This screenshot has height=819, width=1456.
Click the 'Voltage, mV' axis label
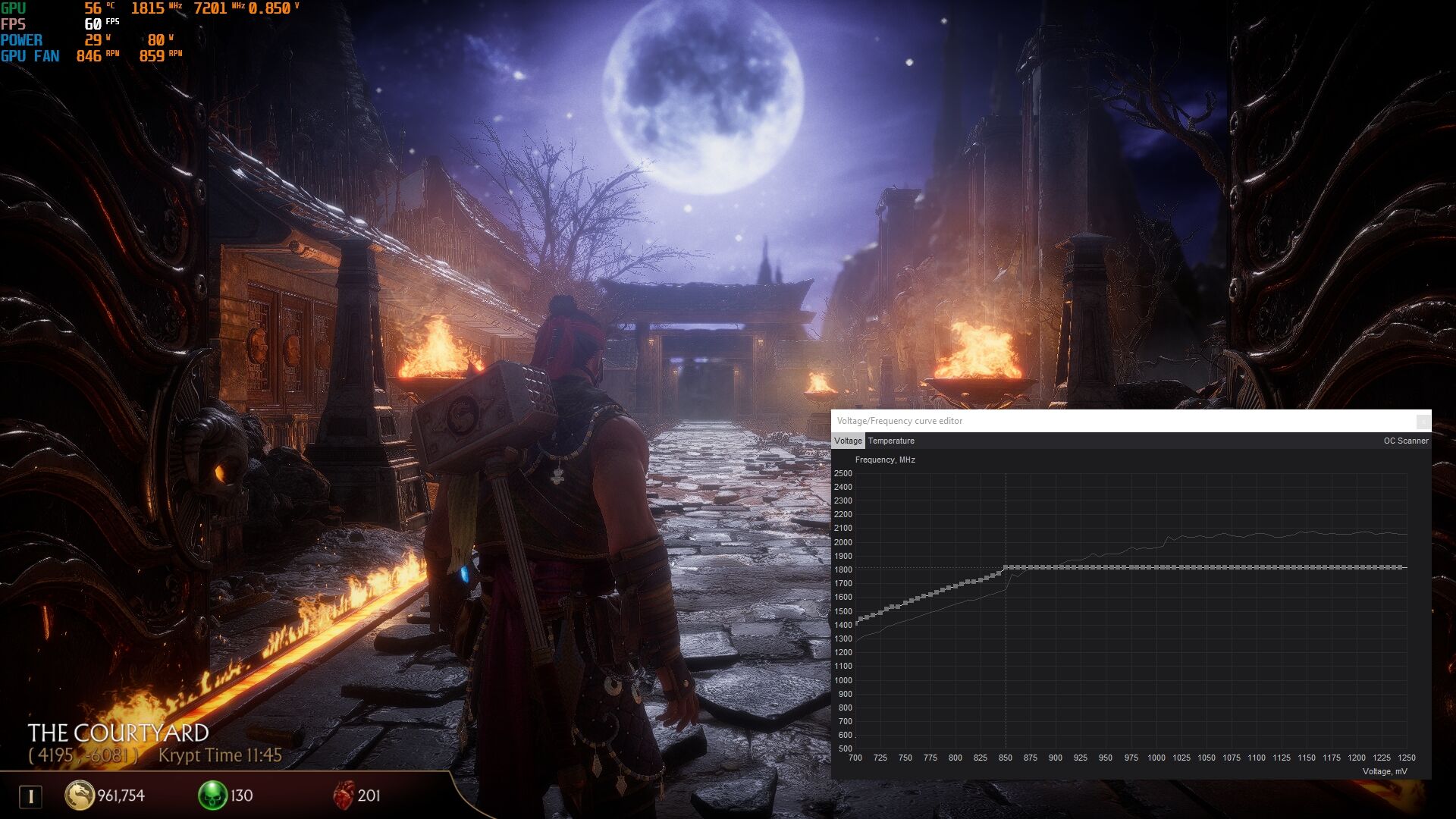[x=1385, y=771]
